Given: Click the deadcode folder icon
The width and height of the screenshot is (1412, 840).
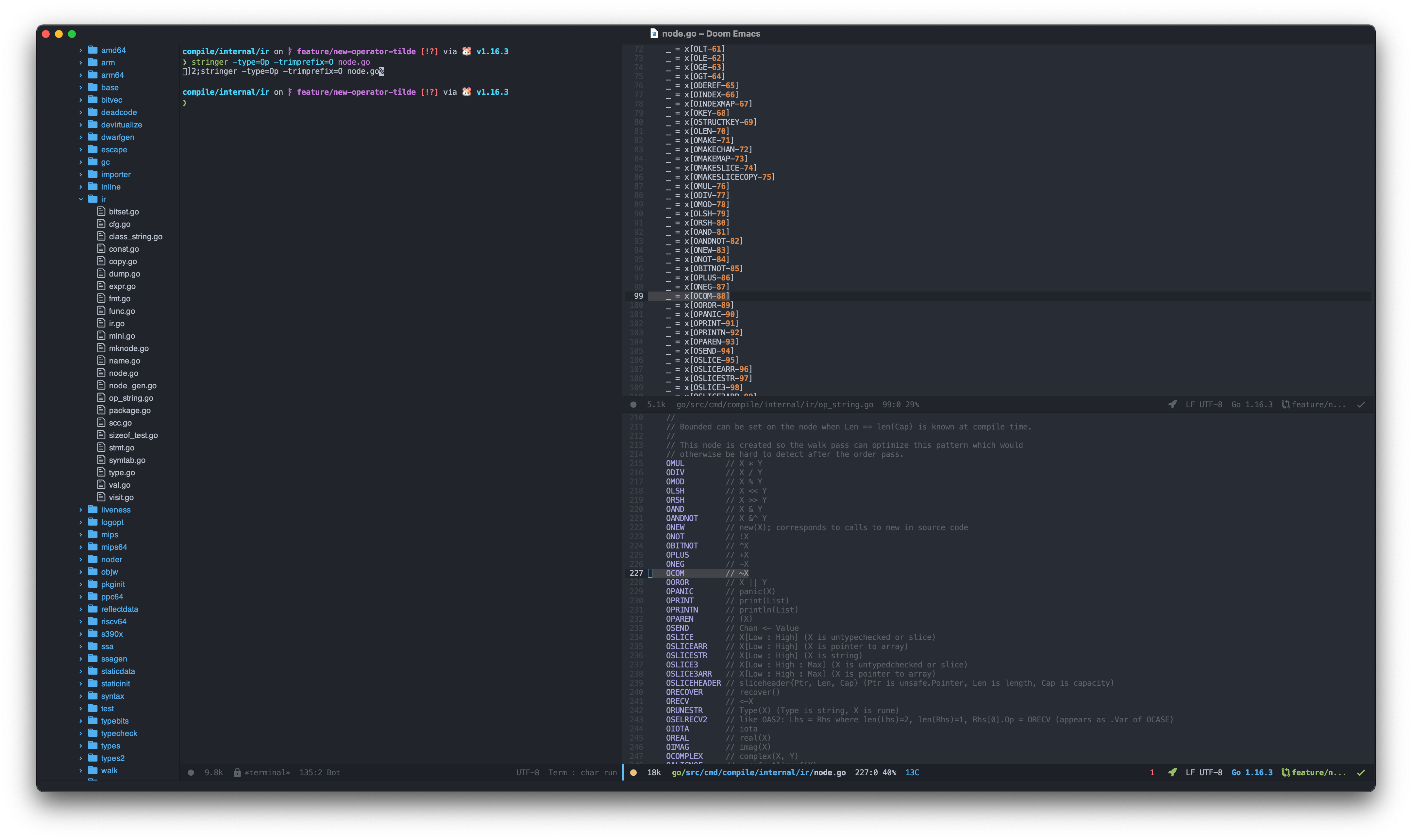Looking at the screenshot, I should coord(93,112).
